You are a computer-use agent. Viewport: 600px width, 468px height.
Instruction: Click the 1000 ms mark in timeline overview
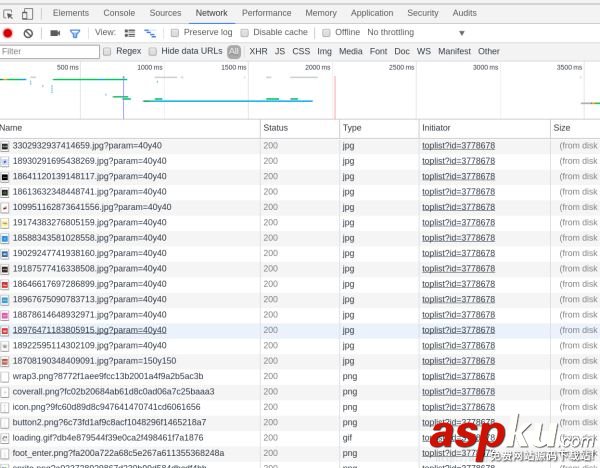click(x=150, y=68)
